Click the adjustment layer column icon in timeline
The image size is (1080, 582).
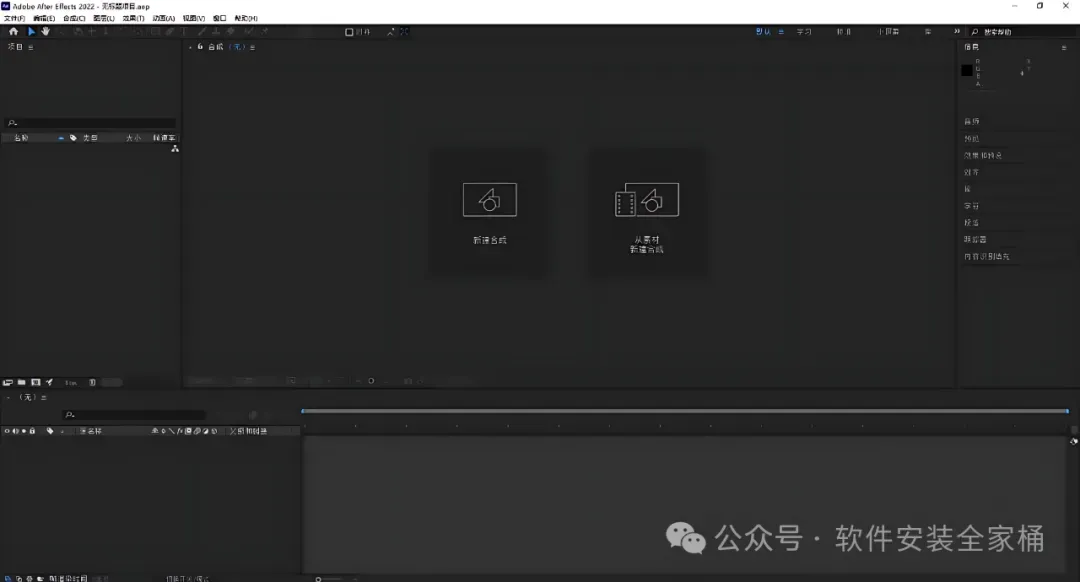coord(205,431)
